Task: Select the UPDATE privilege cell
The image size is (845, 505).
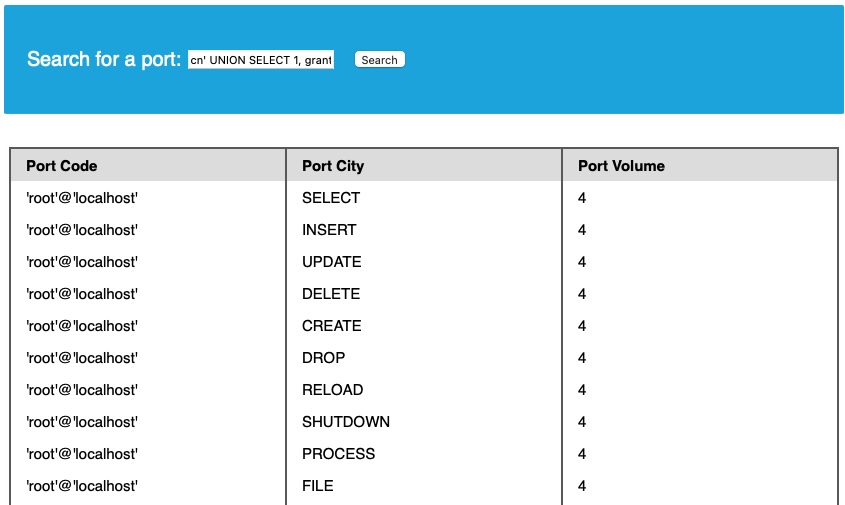Action: (x=332, y=262)
